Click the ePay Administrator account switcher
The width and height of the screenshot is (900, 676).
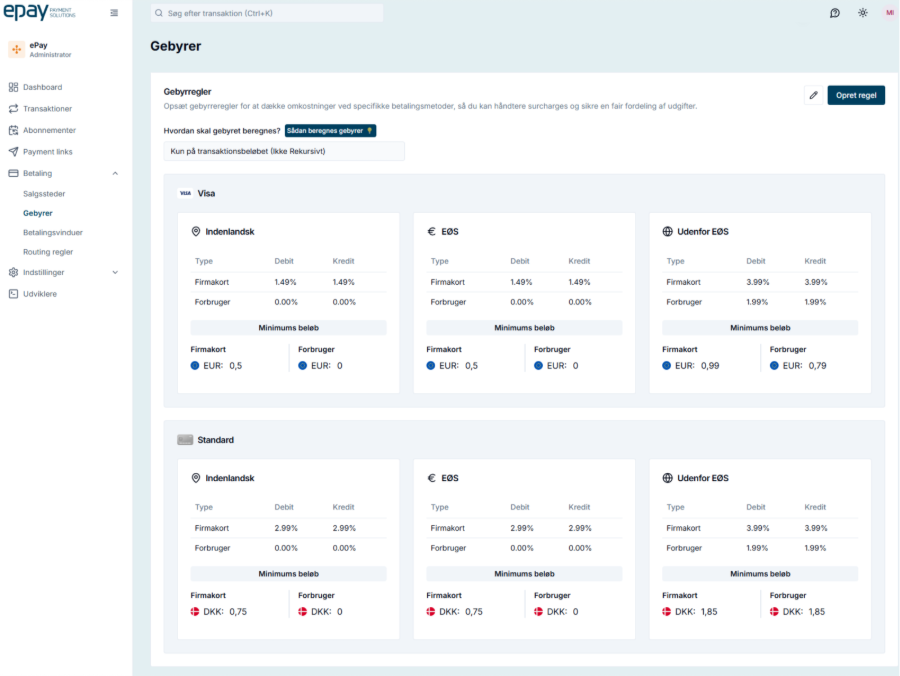click(60, 49)
